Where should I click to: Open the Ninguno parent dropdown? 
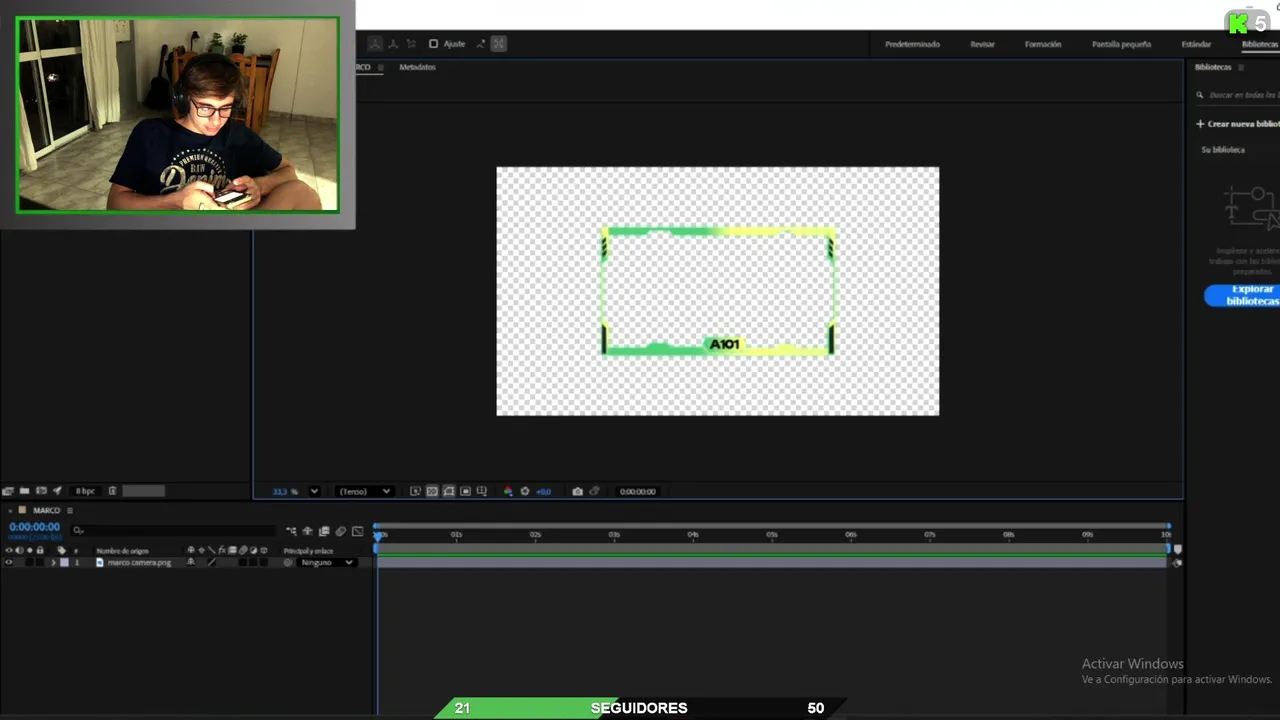[328, 562]
